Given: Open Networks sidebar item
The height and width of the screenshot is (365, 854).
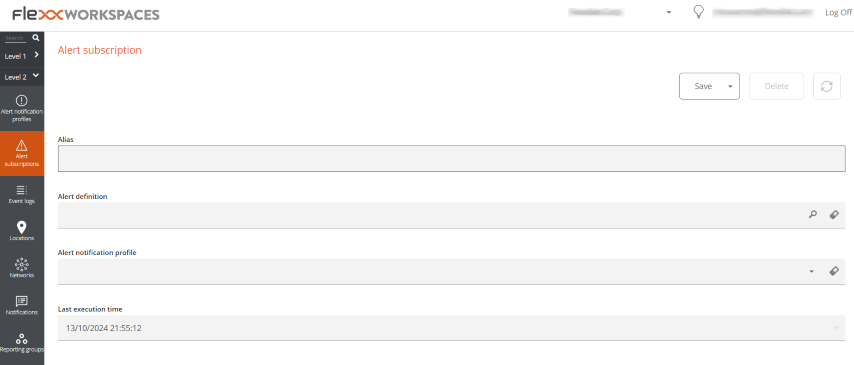Looking at the screenshot, I should click(22, 269).
